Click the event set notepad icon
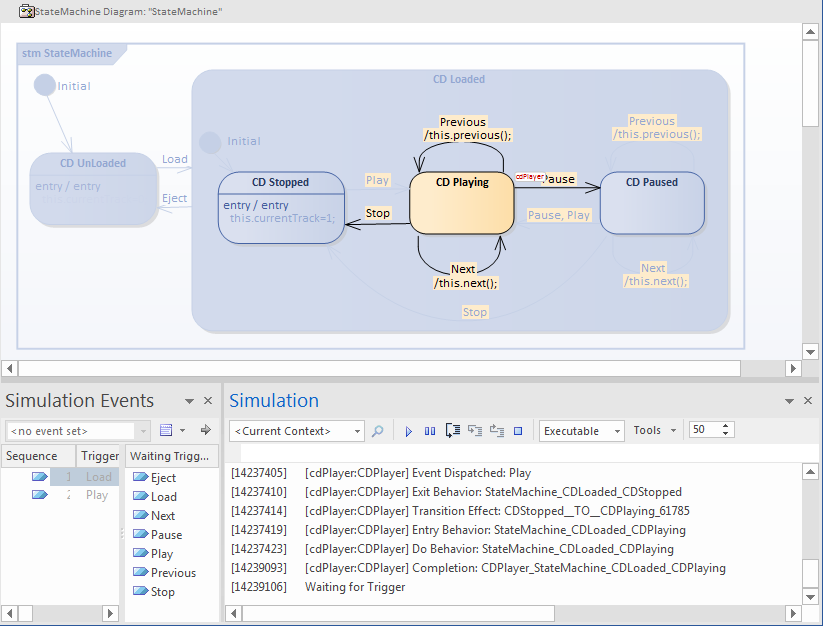Viewport: 823px width, 626px height. [x=165, y=429]
